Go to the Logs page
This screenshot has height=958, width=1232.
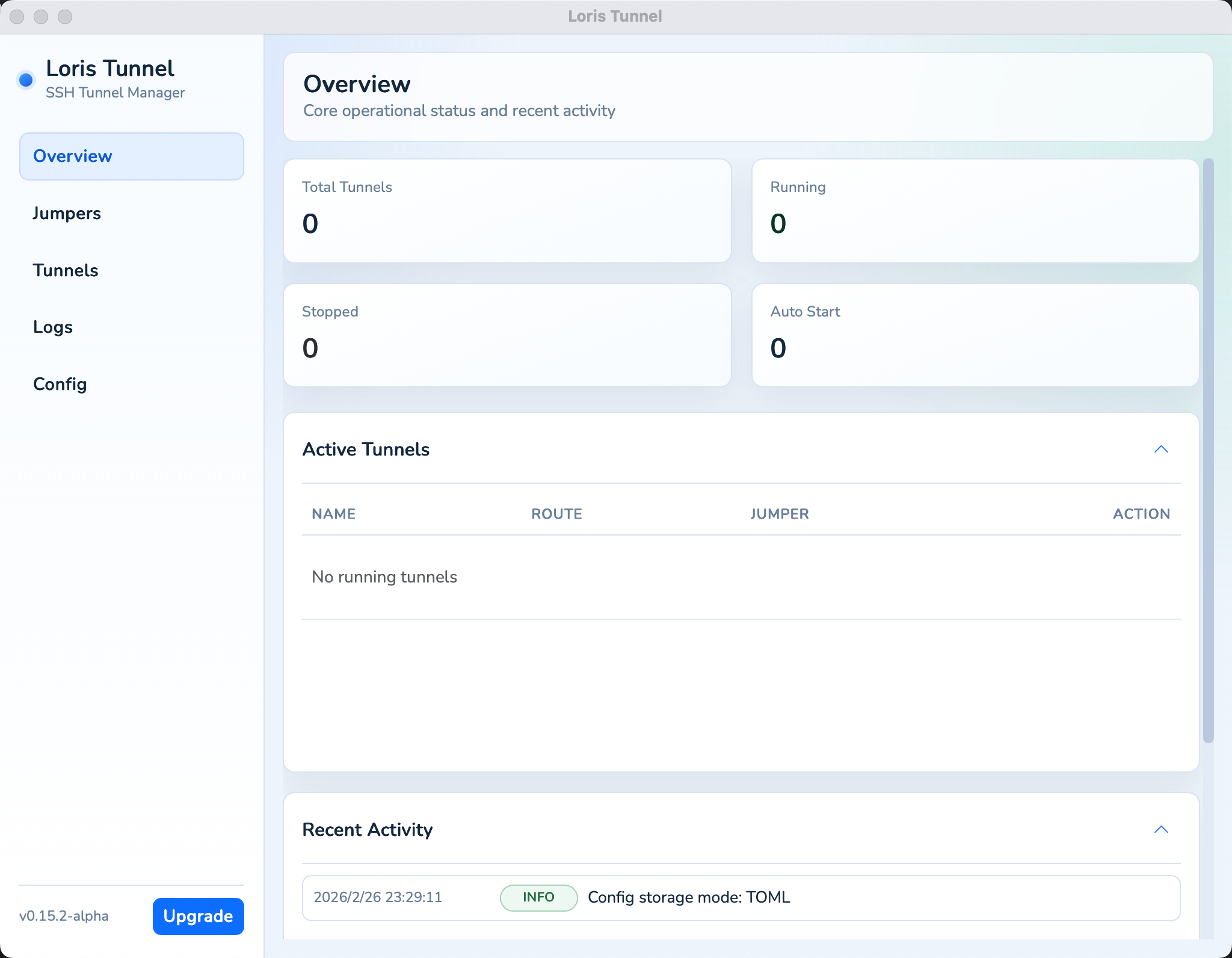point(53,327)
